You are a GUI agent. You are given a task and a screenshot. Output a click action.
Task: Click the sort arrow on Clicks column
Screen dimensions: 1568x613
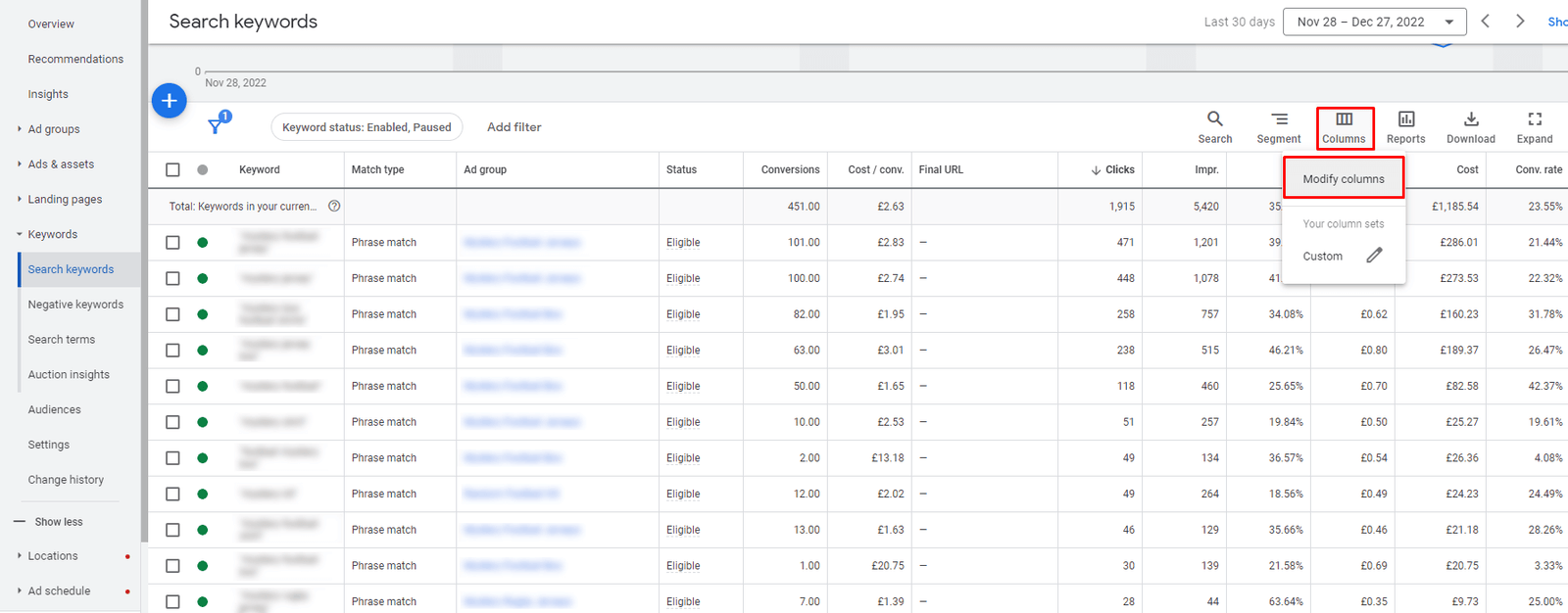tap(1096, 170)
